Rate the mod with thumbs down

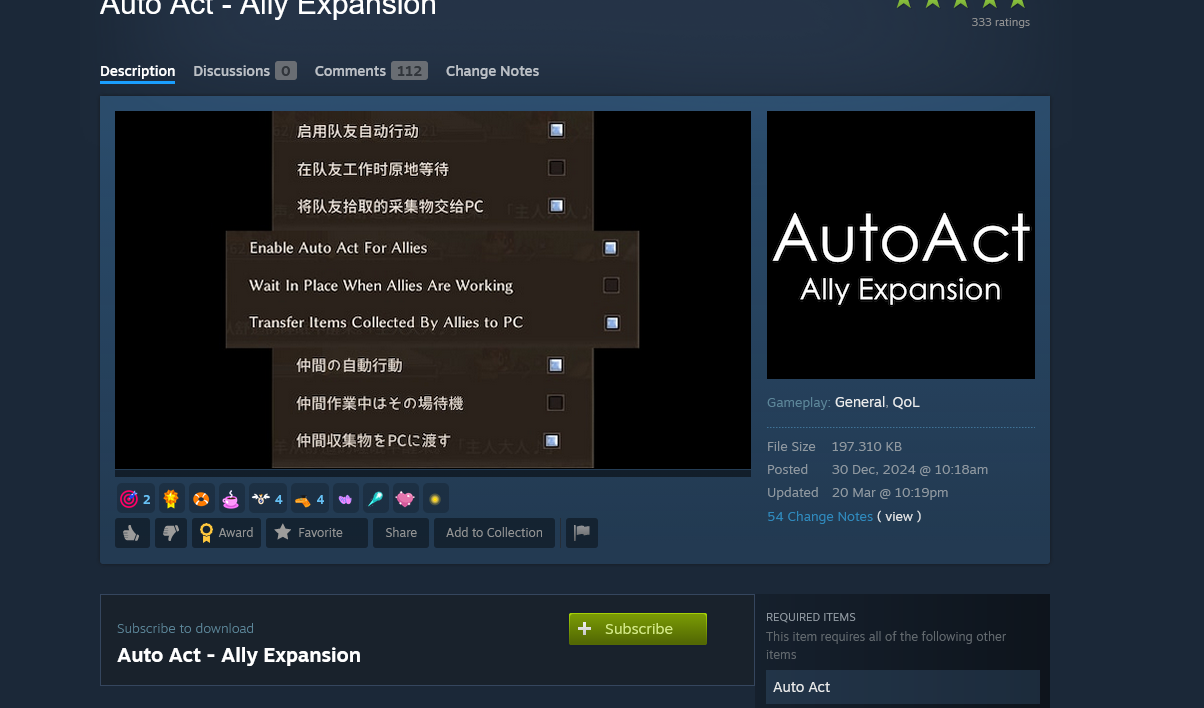click(x=171, y=533)
